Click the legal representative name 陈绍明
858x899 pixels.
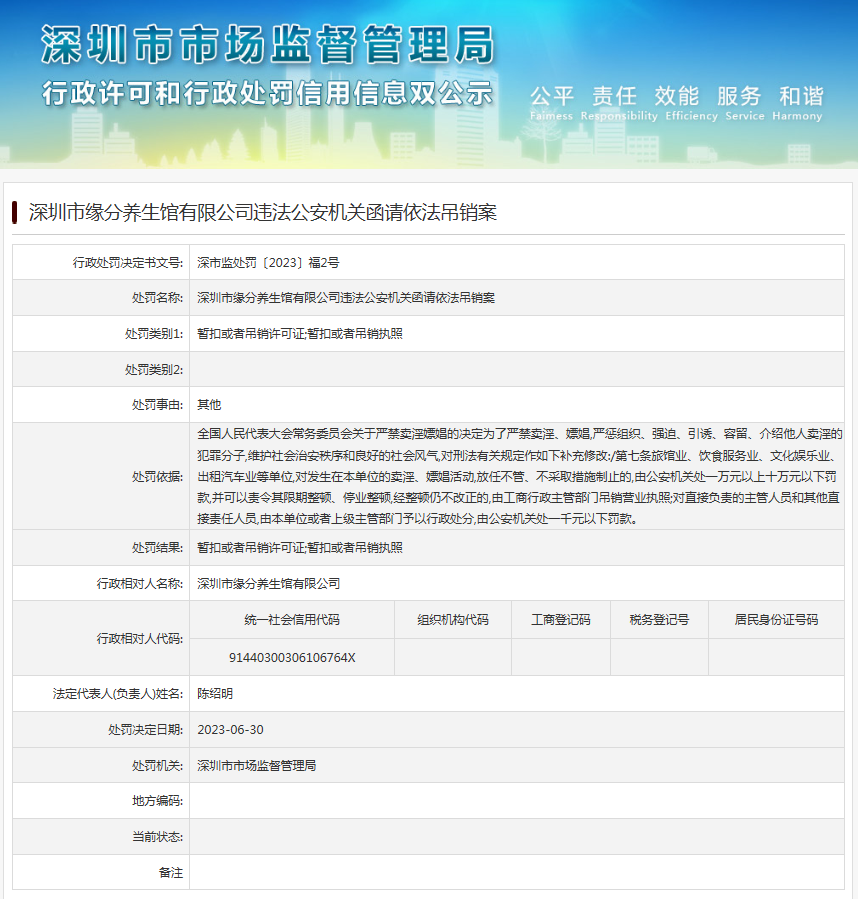pyautogui.click(x=214, y=694)
